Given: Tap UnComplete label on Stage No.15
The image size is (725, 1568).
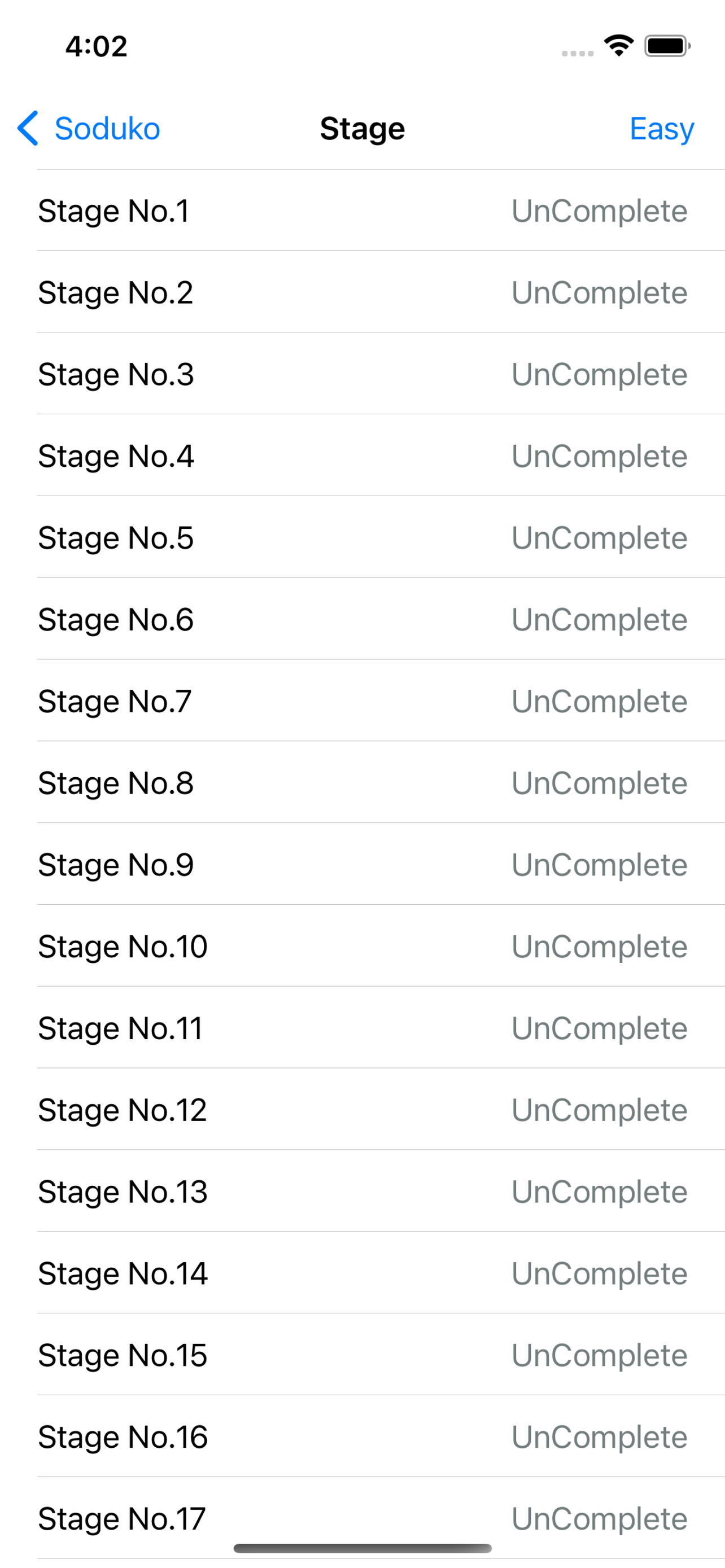Looking at the screenshot, I should pyautogui.click(x=599, y=1355).
